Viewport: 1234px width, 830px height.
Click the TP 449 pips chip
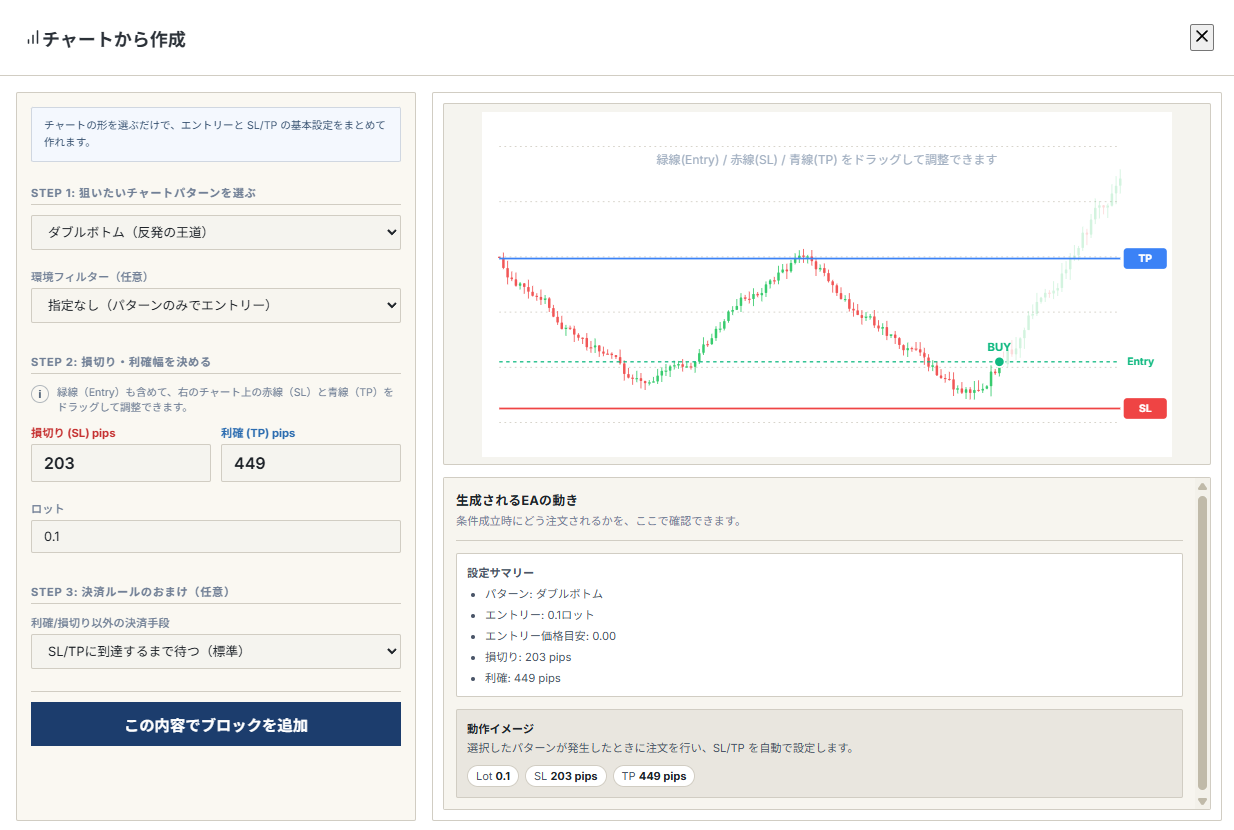click(653, 776)
